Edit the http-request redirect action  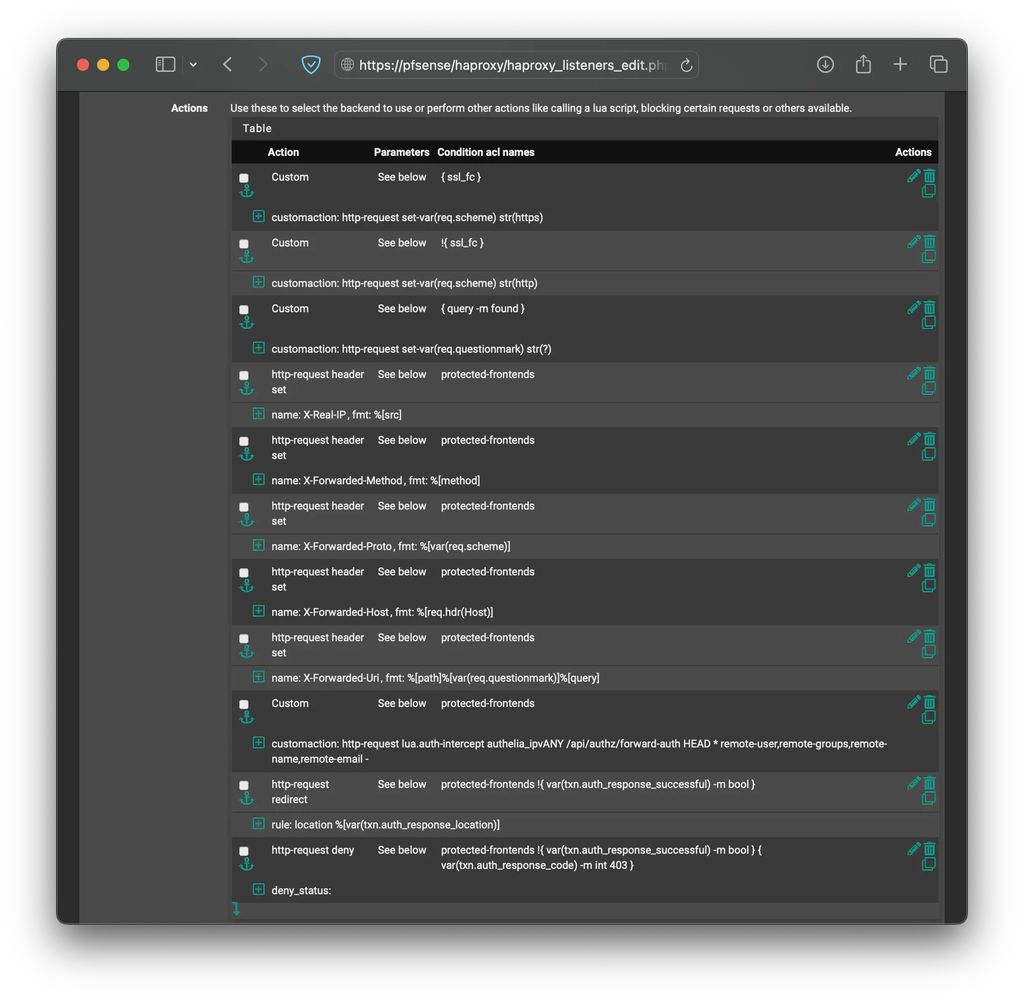pos(913,782)
